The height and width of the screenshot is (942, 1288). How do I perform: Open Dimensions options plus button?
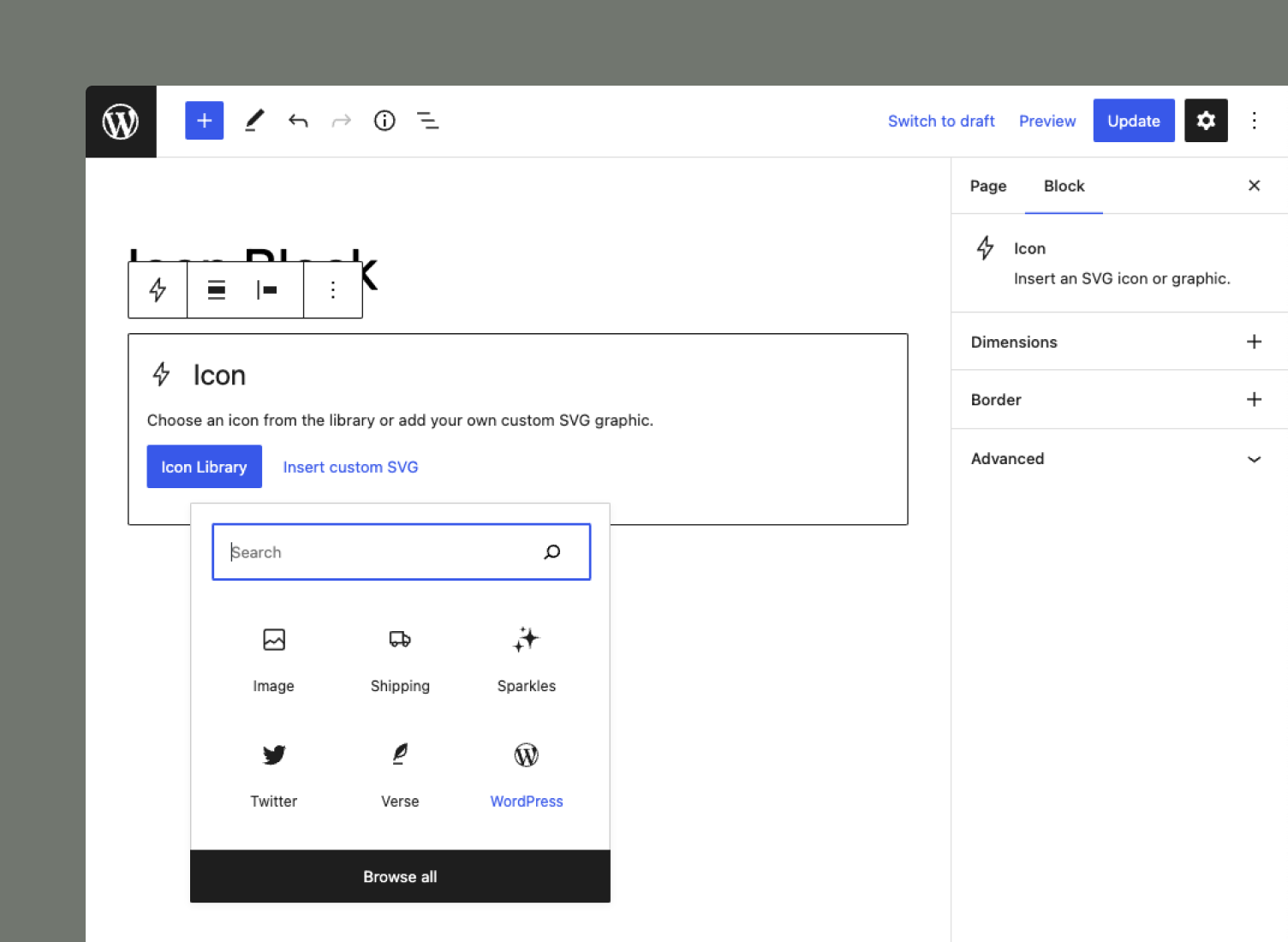(x=1254, y=342)
